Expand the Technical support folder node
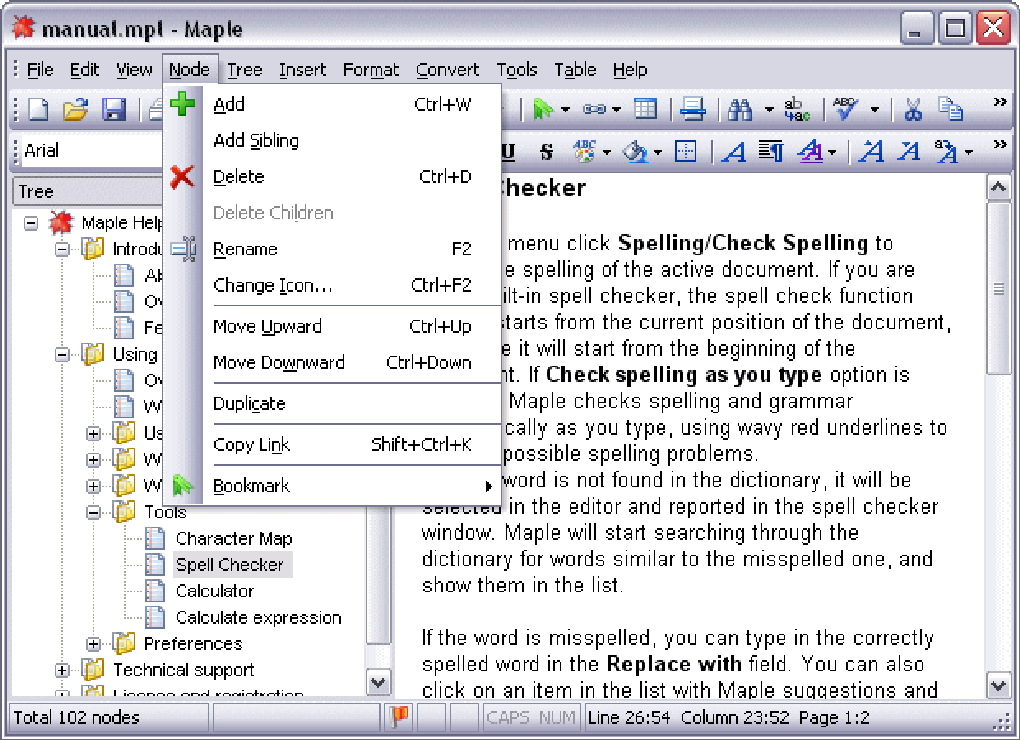This screenshot has height=740, width=1020. coord(62,670)
